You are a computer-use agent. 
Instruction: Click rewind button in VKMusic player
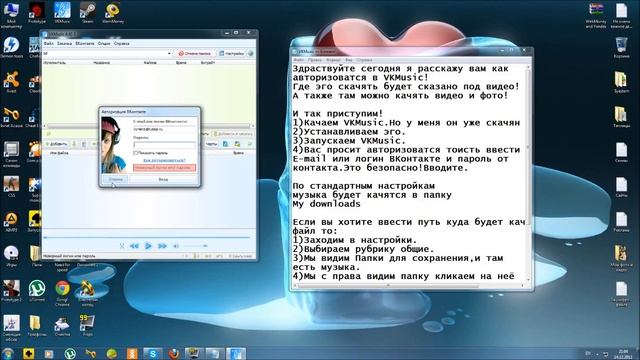pyautogui.click(x=134, y=246)
